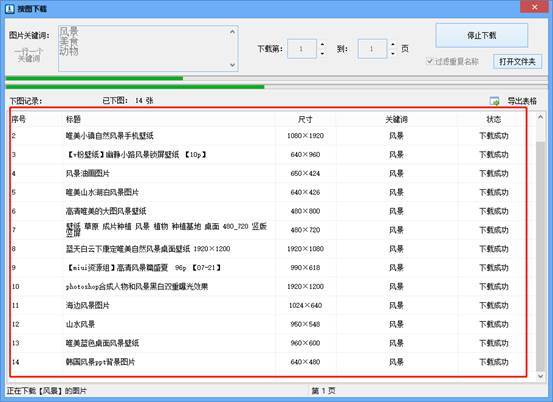Click list scrollbar down arrow

point(540,376)
